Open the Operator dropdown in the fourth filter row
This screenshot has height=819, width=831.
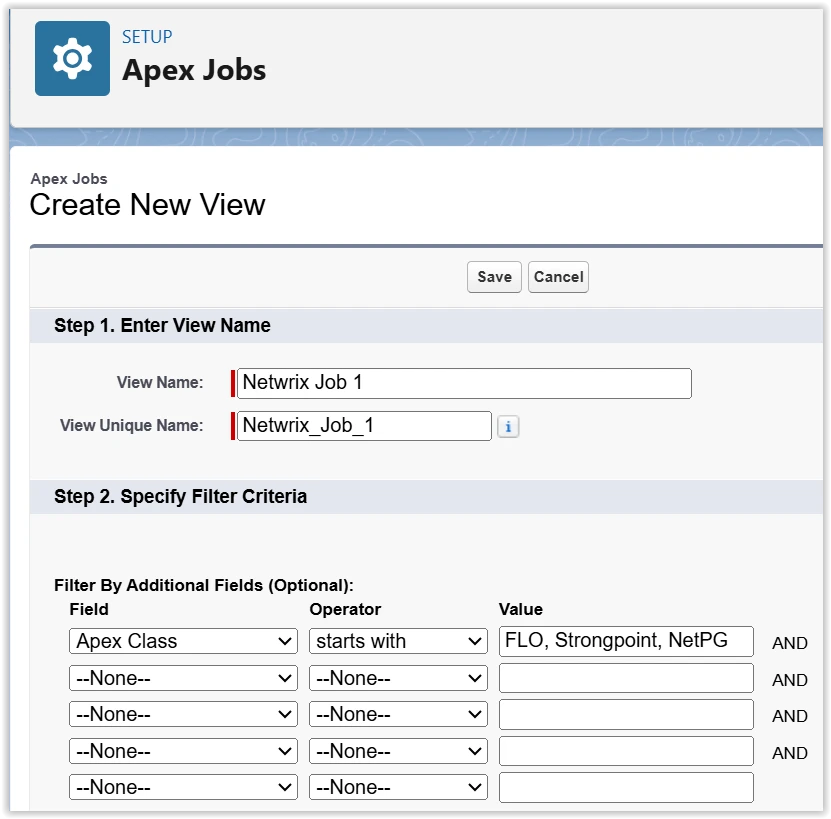coord(398,751)
